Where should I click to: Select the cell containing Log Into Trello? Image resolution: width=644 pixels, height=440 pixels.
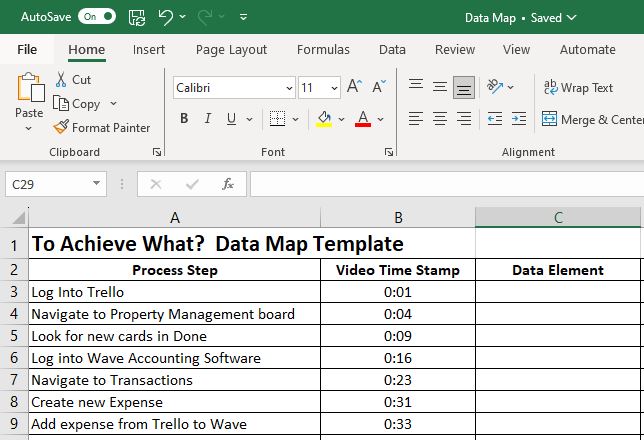174,292
